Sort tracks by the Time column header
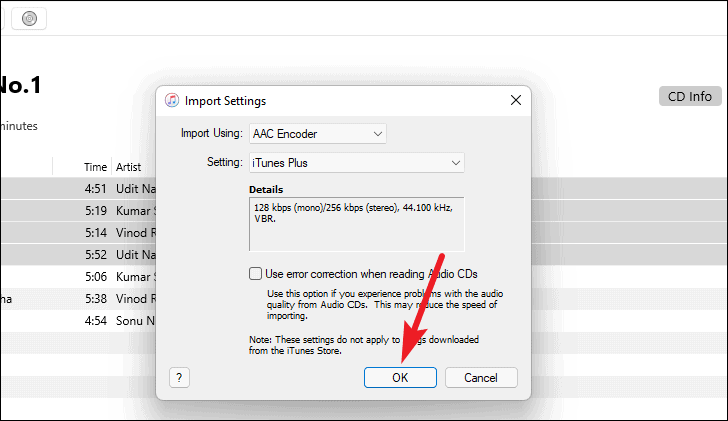The width and height of the screenshot is (728, 421). (x=95, y=167)
